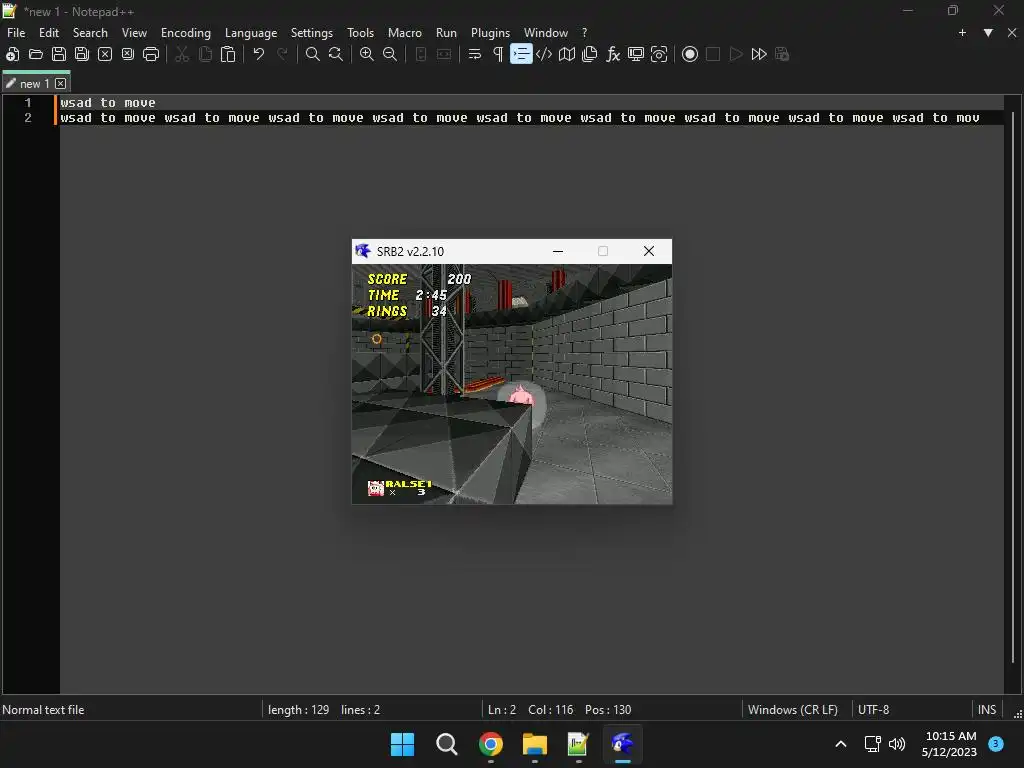
Task: Click the Close All toolbar icon
Action: tap(128, 54)
